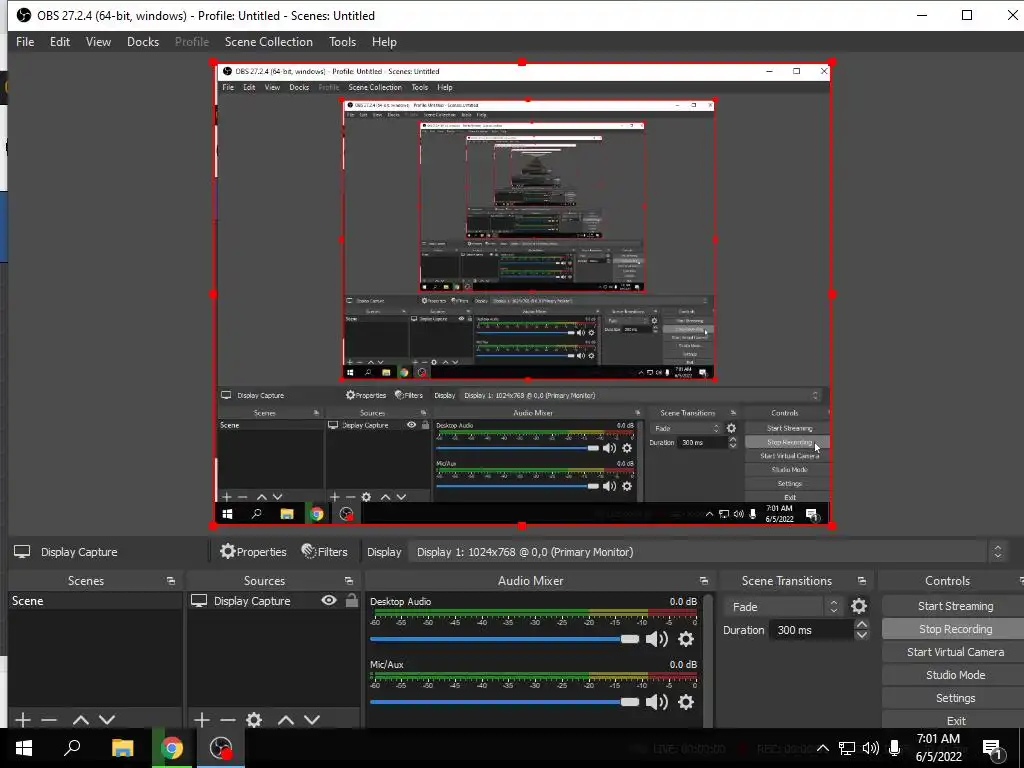Open OBS Settings button

tap(955, 698)
